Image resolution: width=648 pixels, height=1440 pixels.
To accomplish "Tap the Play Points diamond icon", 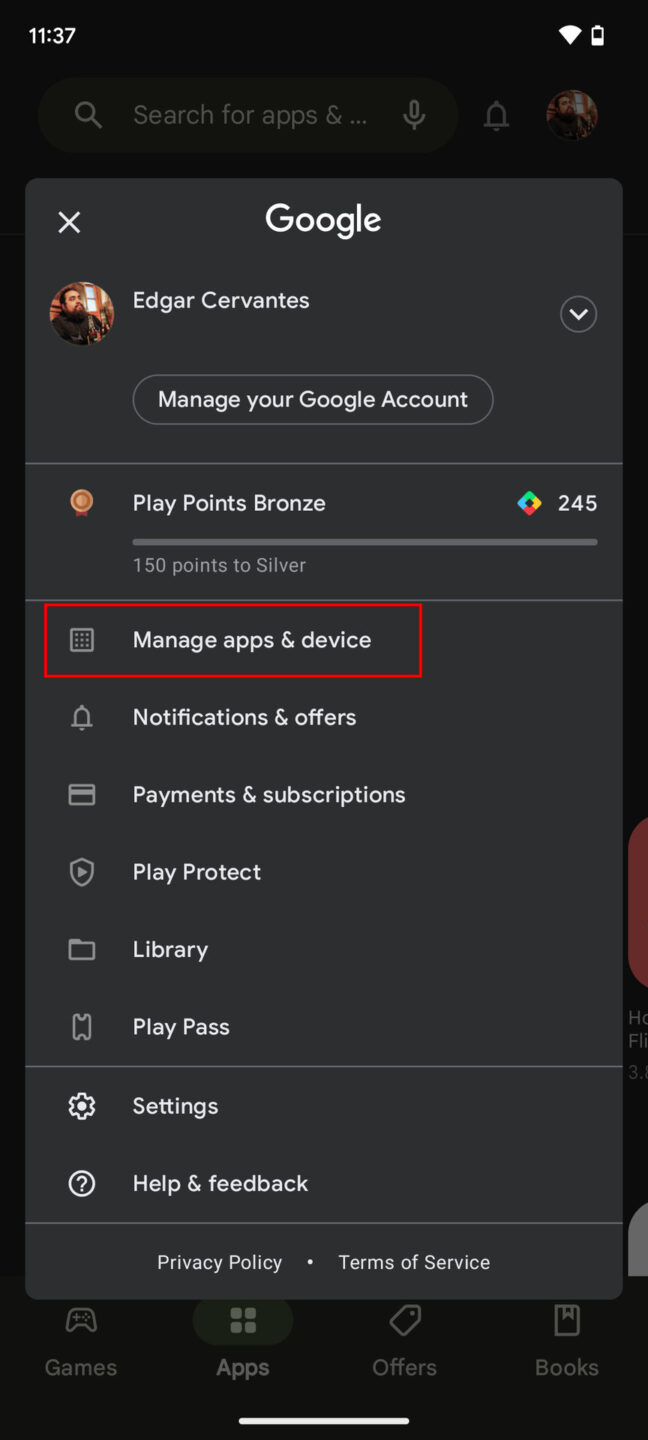I will [529, 503].
